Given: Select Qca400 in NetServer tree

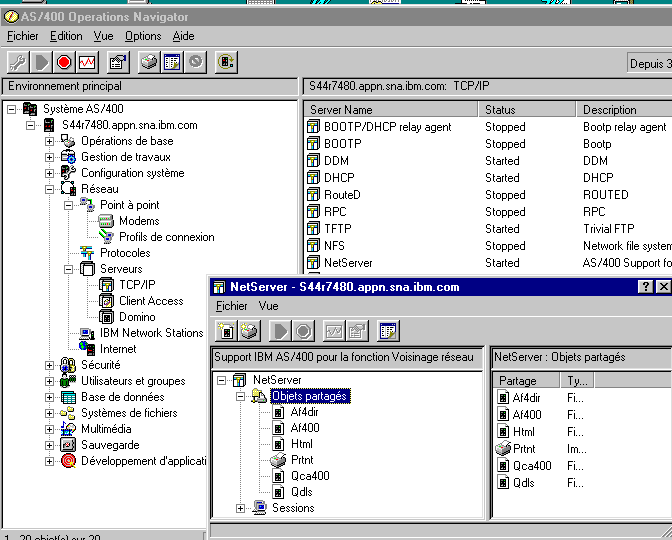Looking at the screenshot, I should [x=310, y=476].
